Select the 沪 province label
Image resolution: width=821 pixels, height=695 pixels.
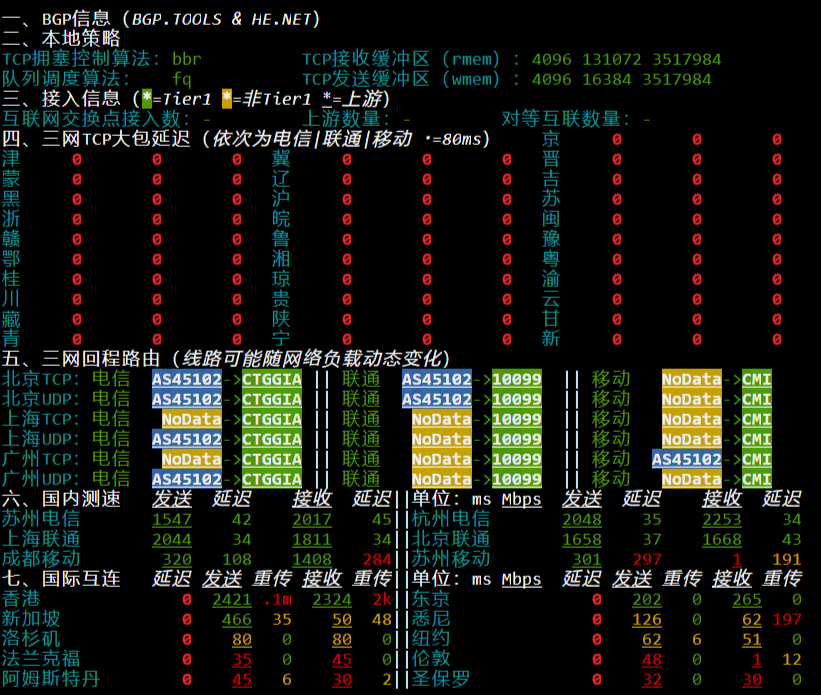pyautogui.click(x=281, y=199)
